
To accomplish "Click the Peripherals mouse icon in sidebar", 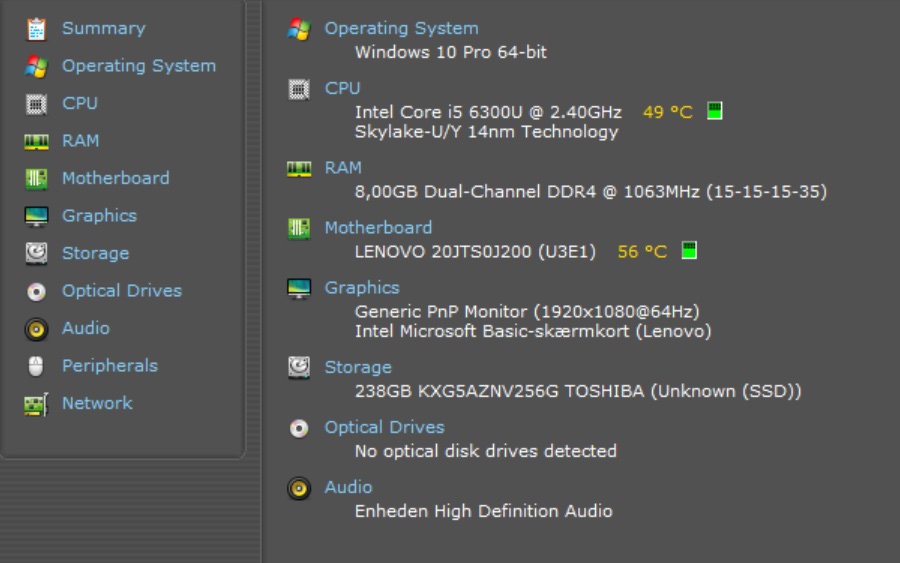I will click(36, 367).
